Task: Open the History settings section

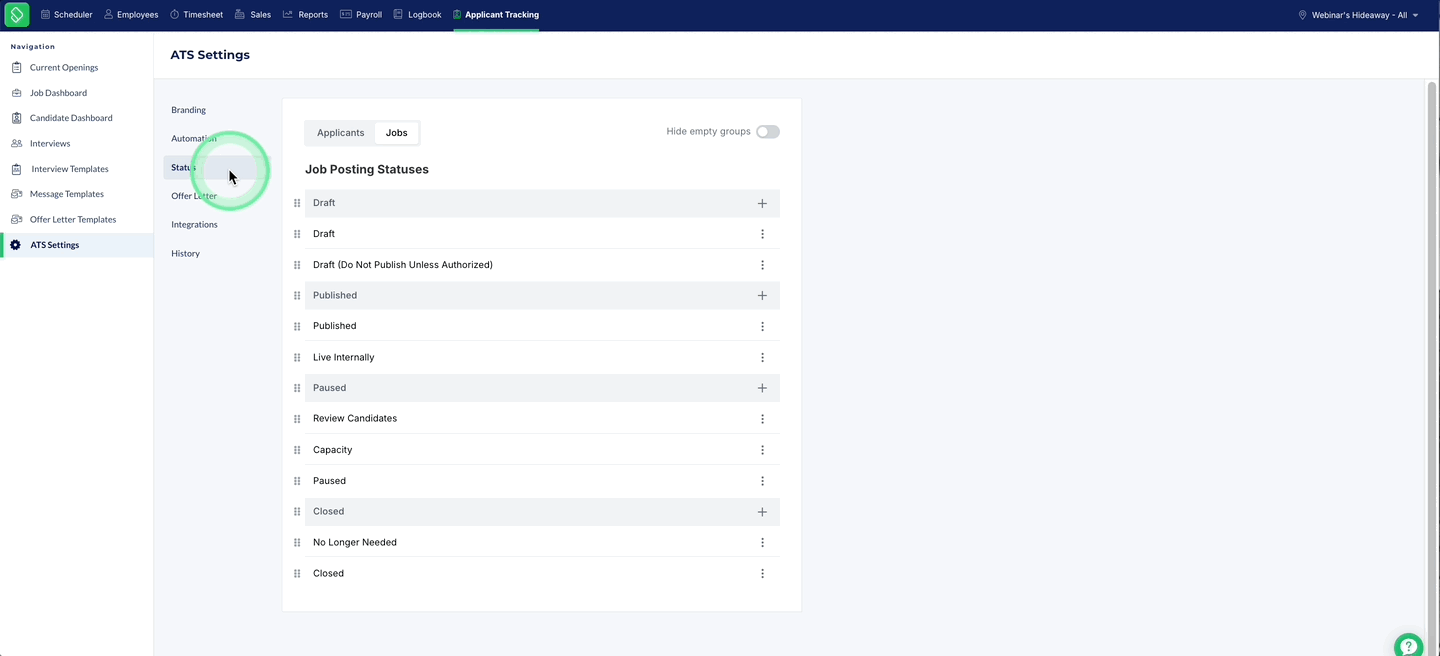Action: (185, 254)
